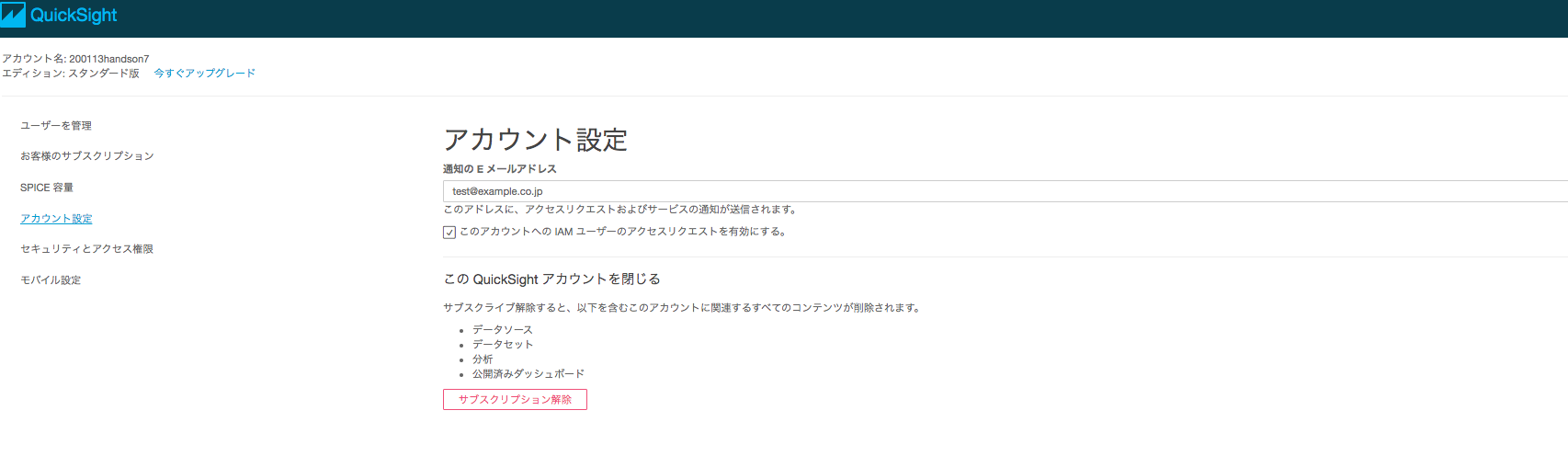Click the アカウント名: 200113handson7 text
1568x456 pixels.
75,59
